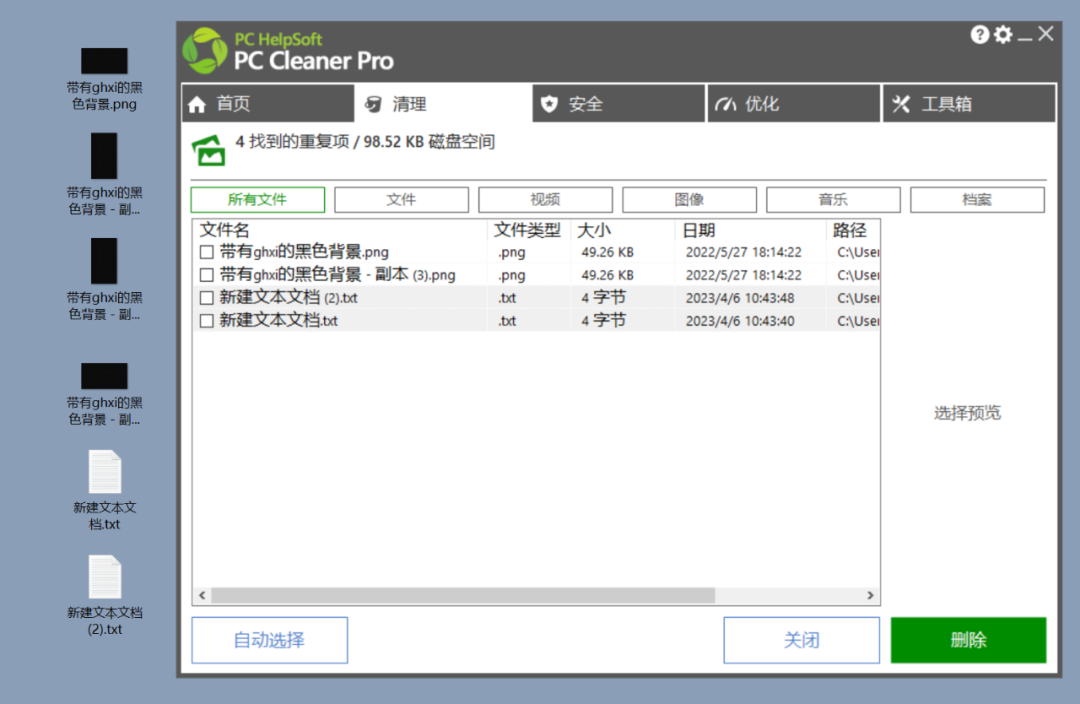Close the PC Cleaner Pro window
1080x704 pixels.
pyautogui.click(x=1046, y=34)
